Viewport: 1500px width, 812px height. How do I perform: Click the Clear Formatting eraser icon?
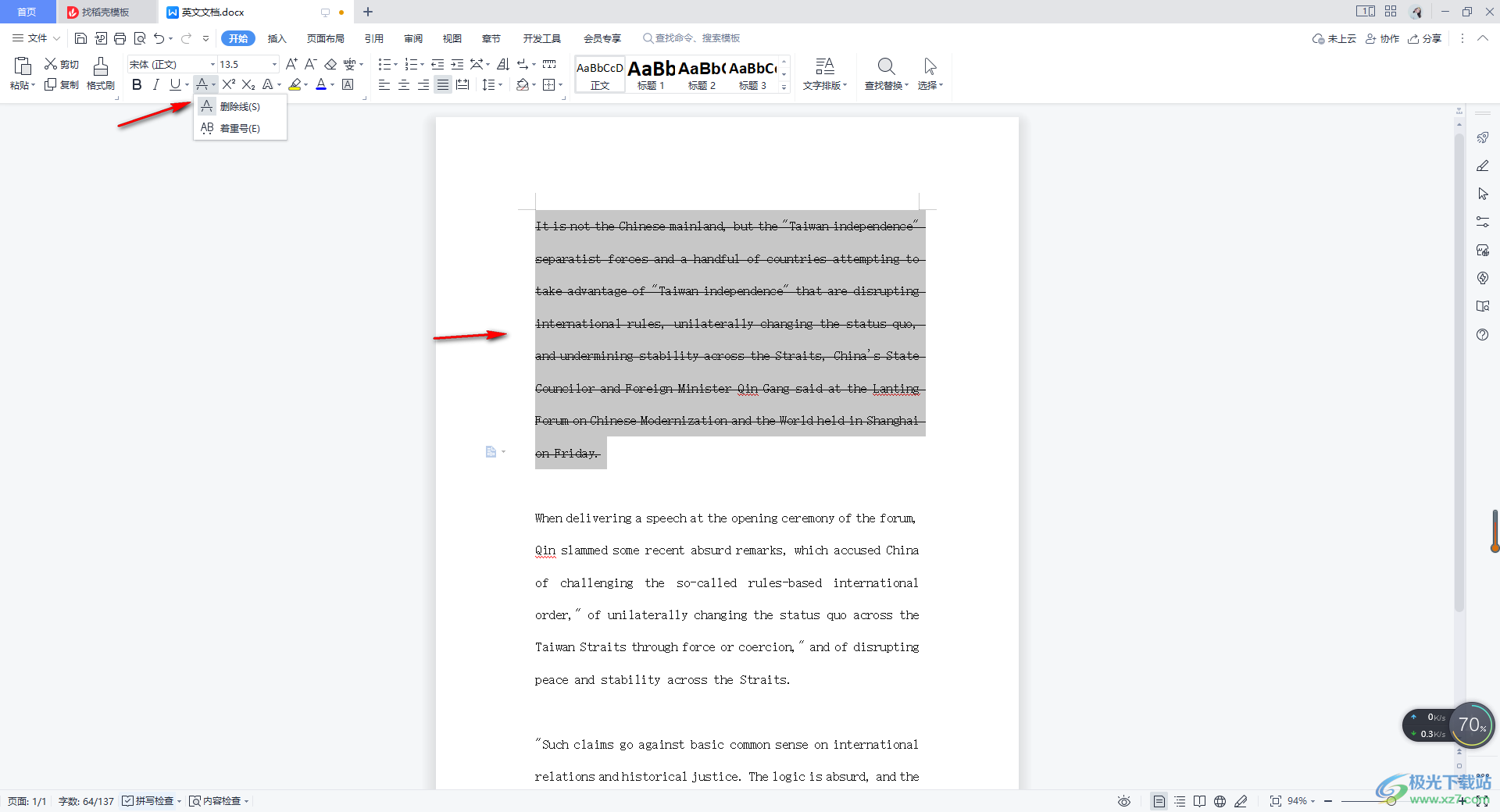click(x=330, y=64)
